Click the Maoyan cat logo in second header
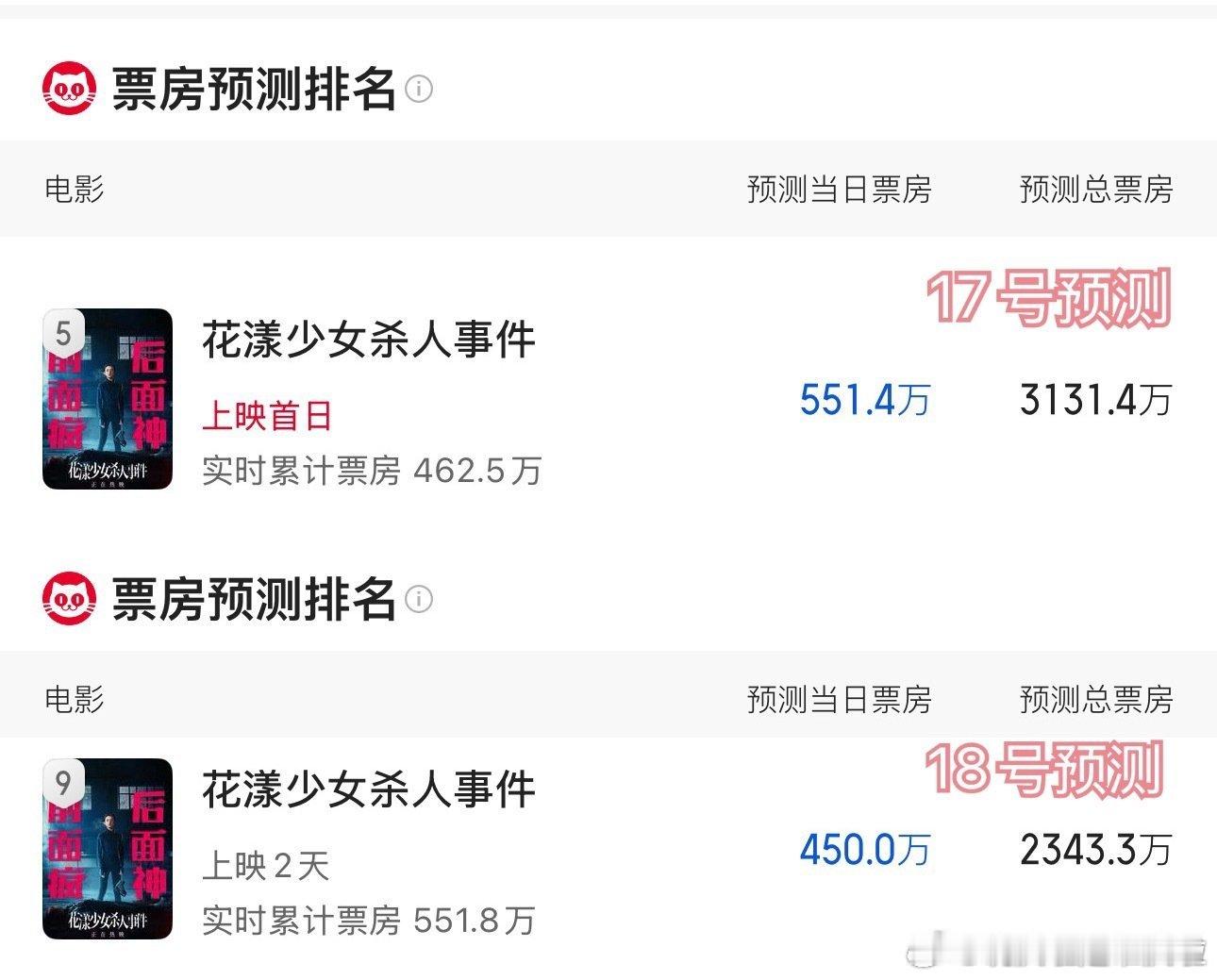1217x980 pixels. tap(70, 598)
